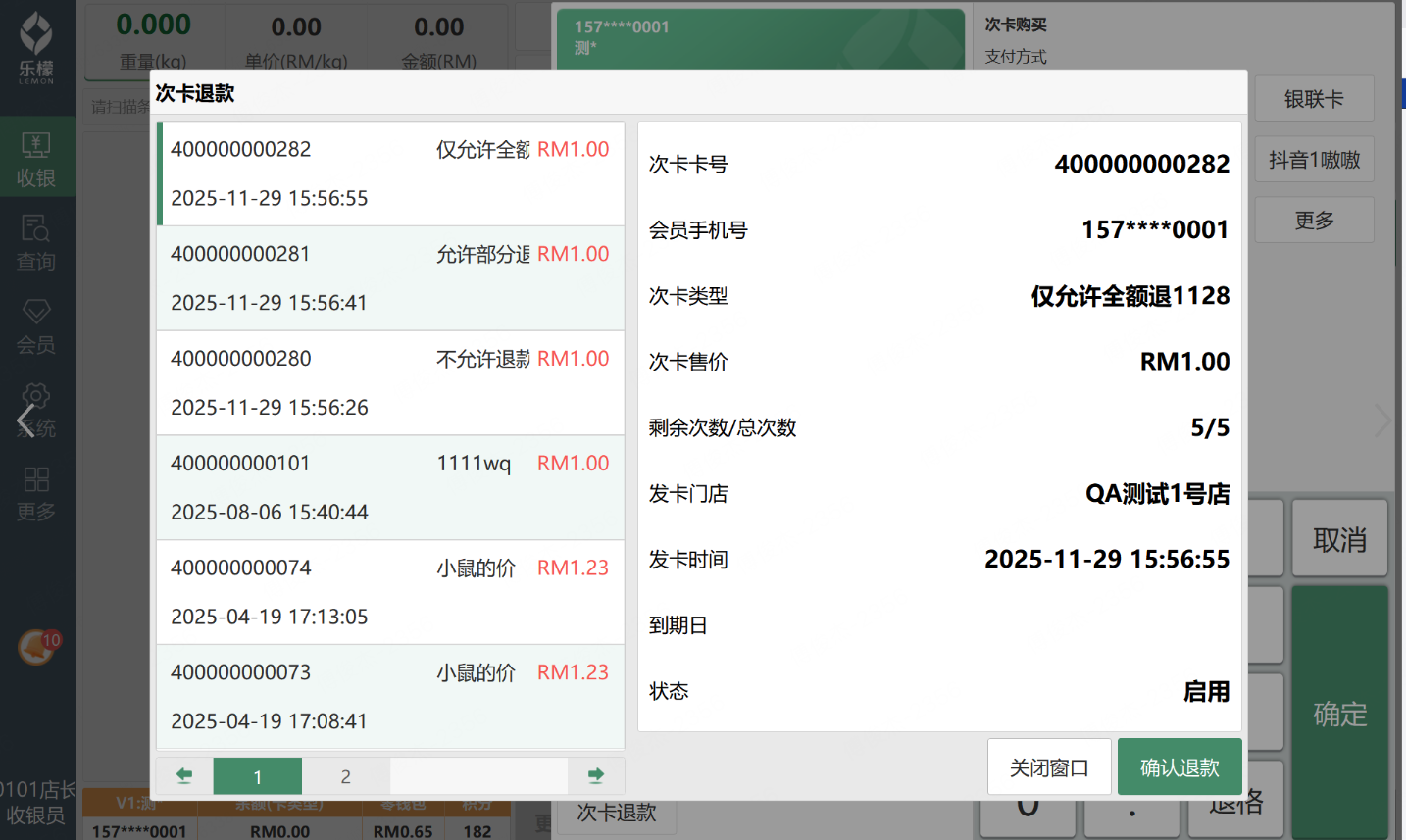Click the large green 确定 button
This screenshot has height=840, width=1406.
[1339, 714]
